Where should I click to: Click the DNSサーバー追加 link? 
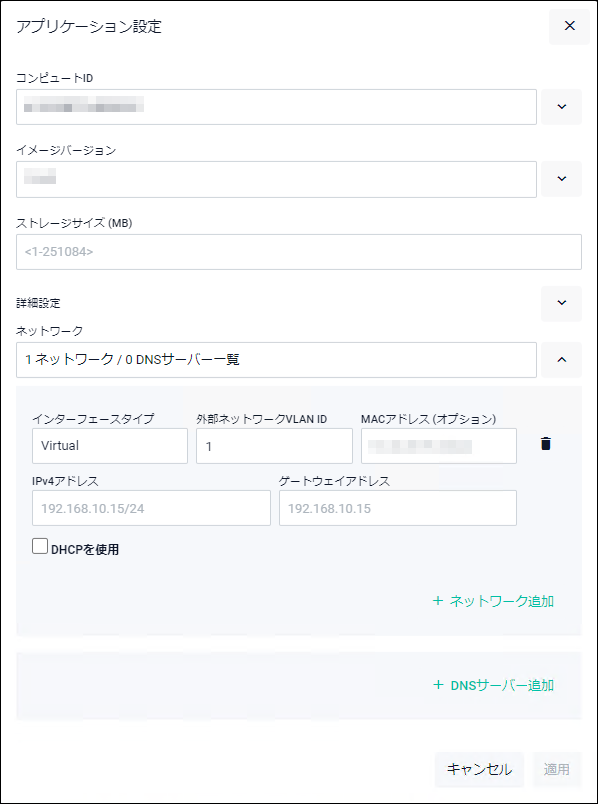click(x=493, y=686)
